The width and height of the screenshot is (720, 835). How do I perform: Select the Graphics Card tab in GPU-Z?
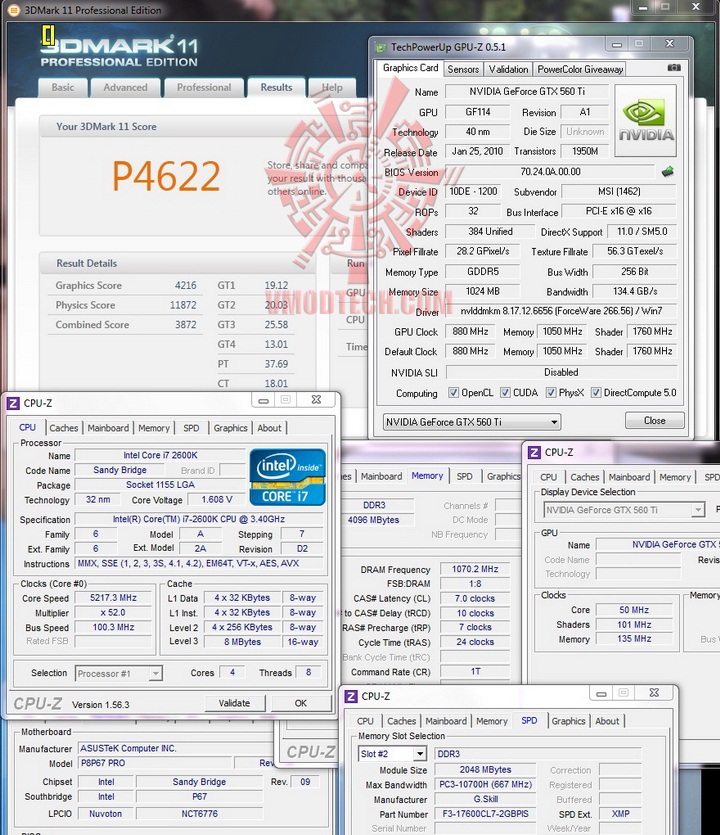pos(410,68)
